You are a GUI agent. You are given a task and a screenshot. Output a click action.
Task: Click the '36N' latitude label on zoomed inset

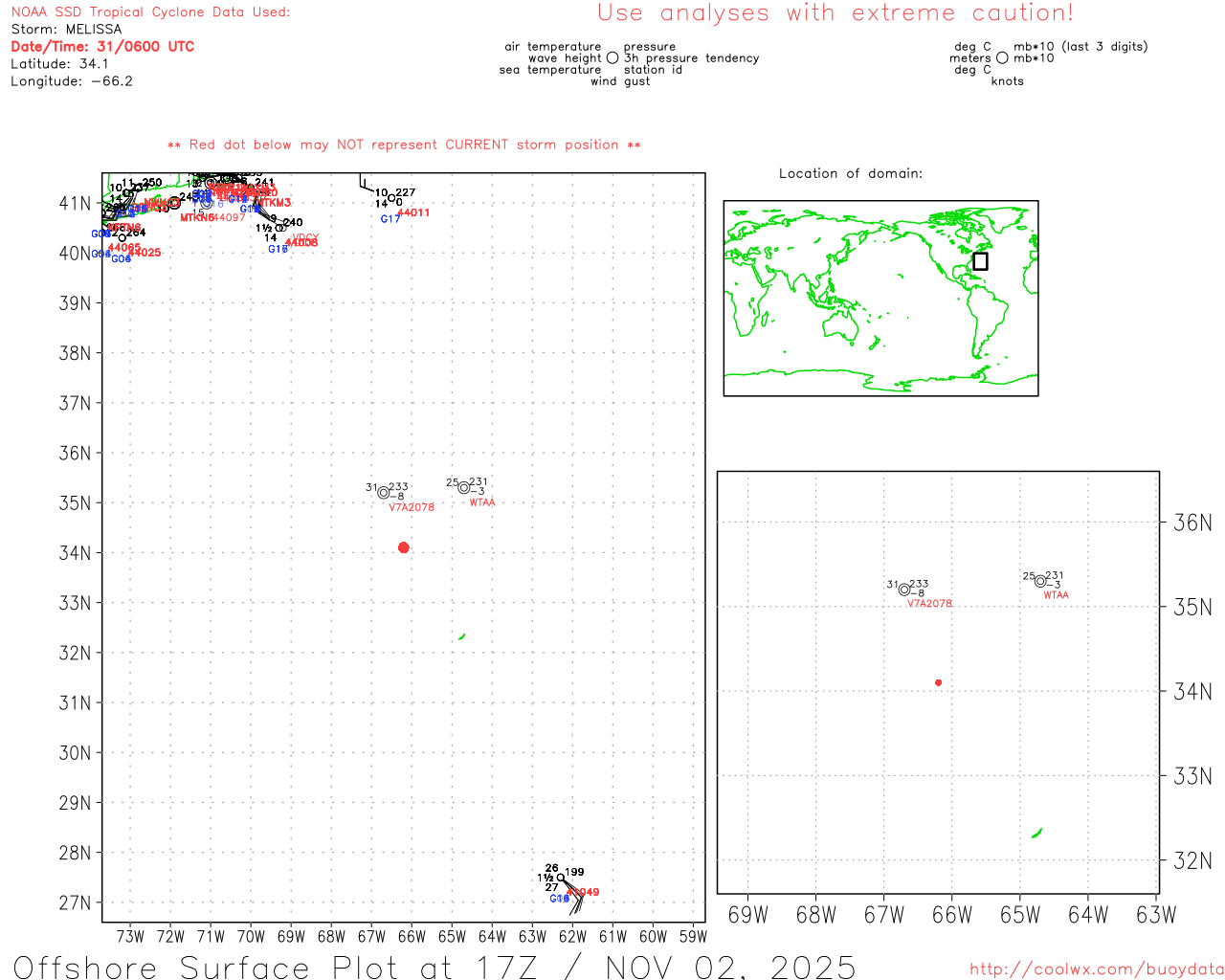(1192, 523)
